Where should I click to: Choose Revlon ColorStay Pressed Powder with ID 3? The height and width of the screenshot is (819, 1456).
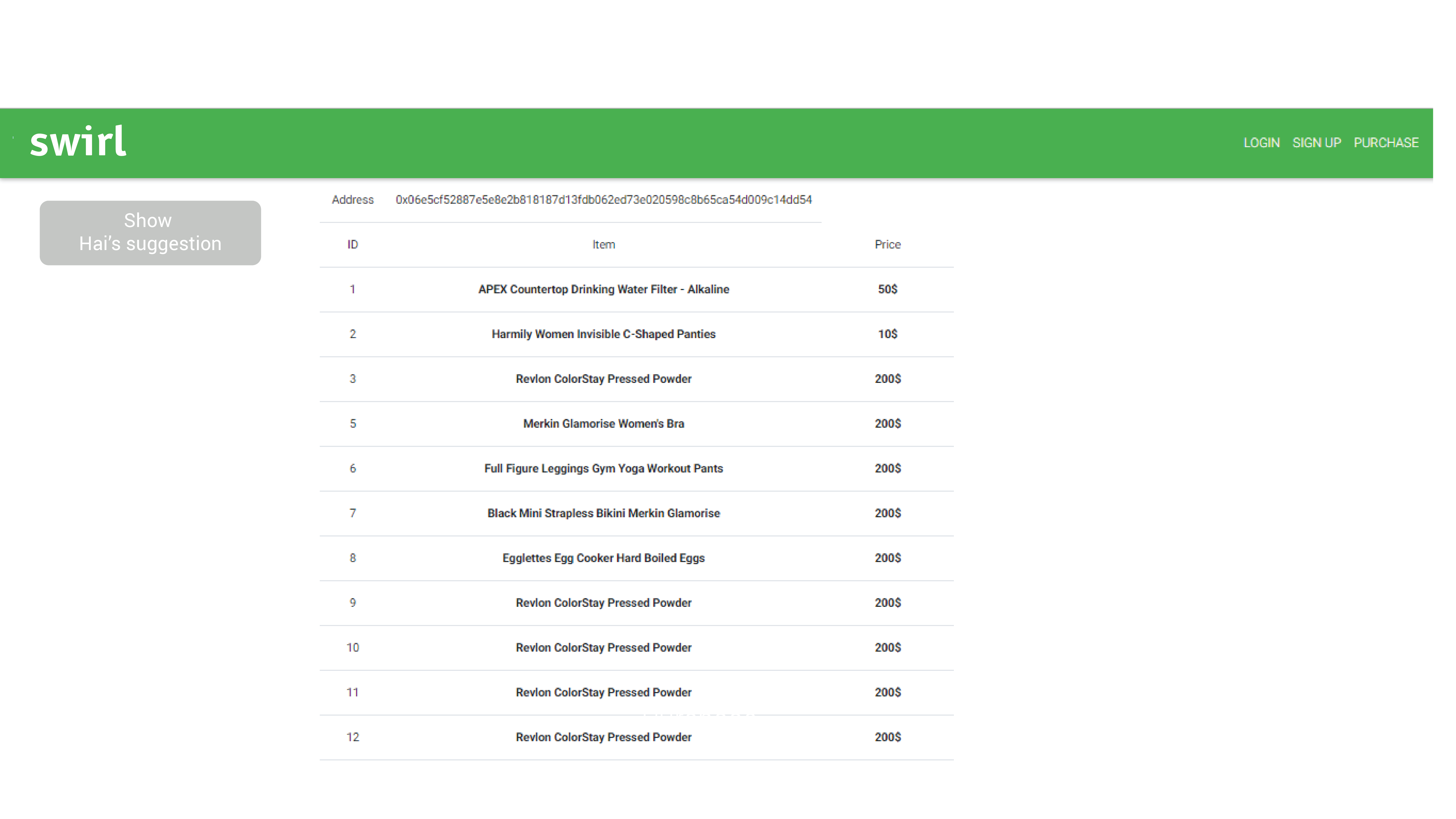pos(603,378)
